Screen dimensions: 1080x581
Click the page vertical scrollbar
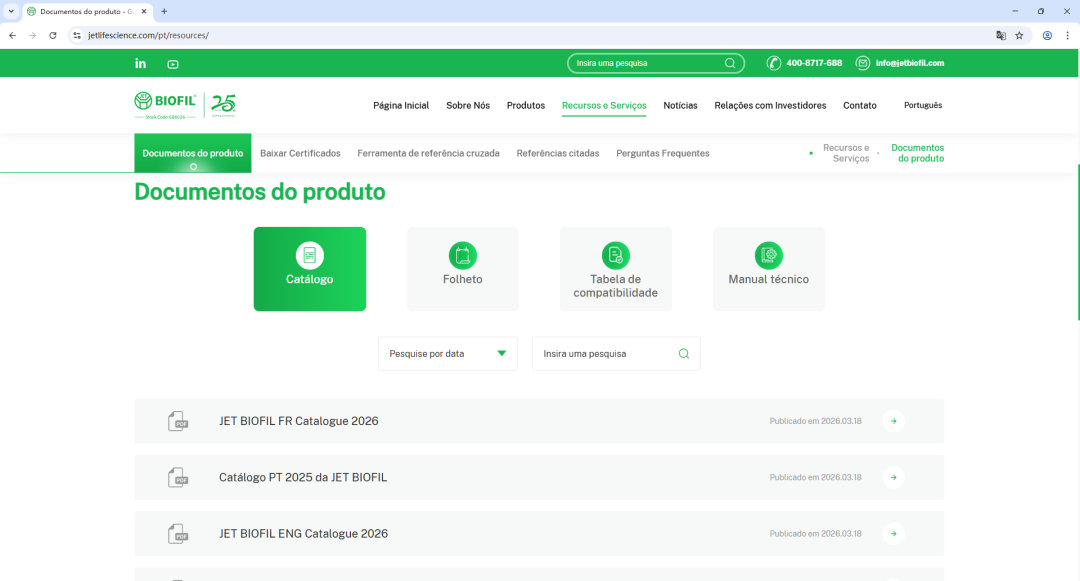pos(1078,242)
